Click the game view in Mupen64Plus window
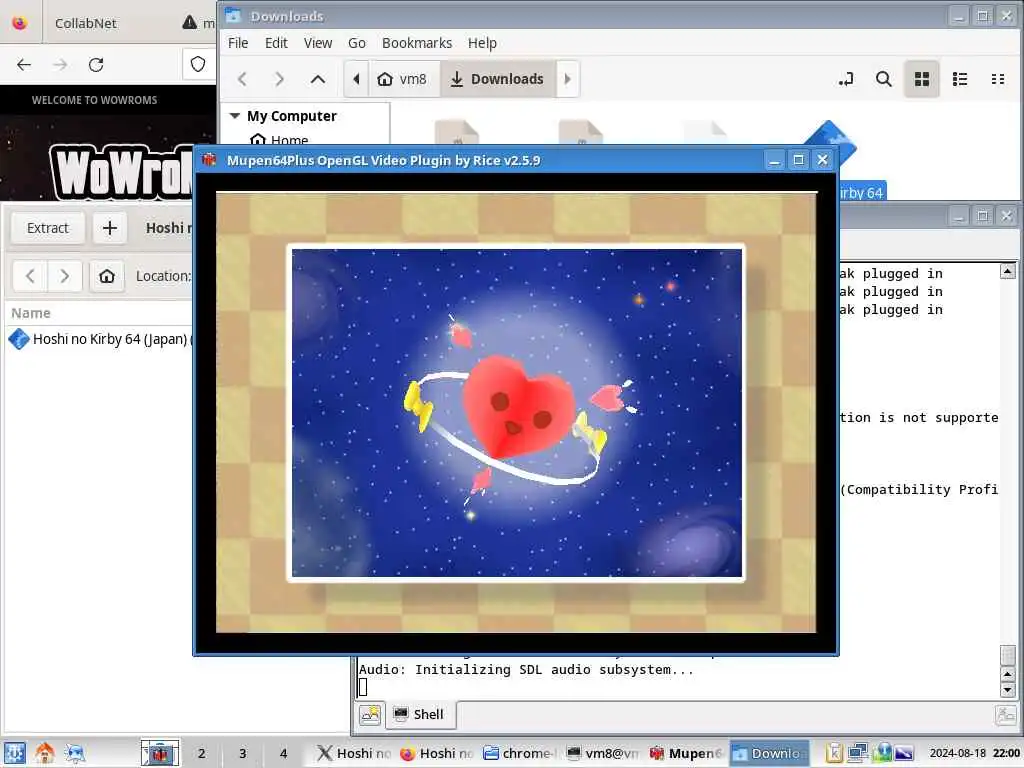 click(x=516, y=412)
